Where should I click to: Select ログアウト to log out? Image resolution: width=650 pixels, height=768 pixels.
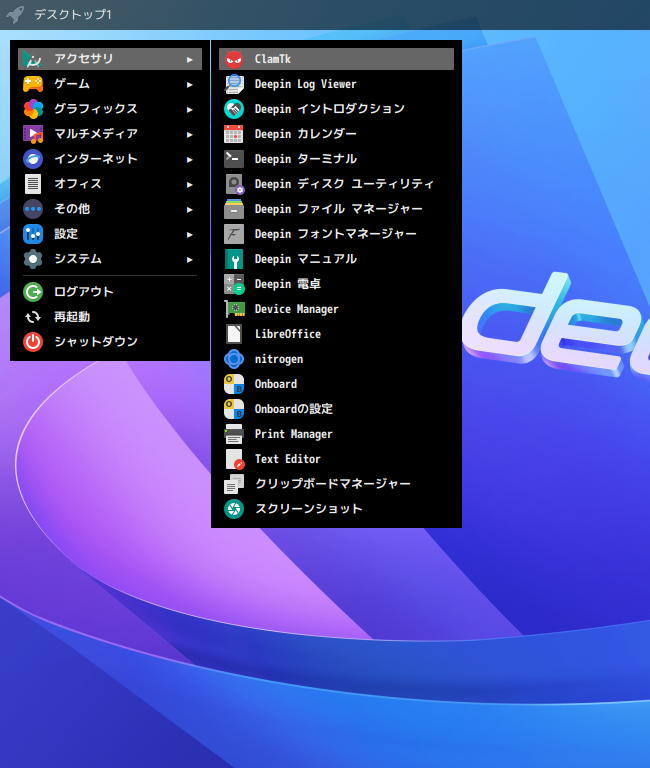[110, 292]
